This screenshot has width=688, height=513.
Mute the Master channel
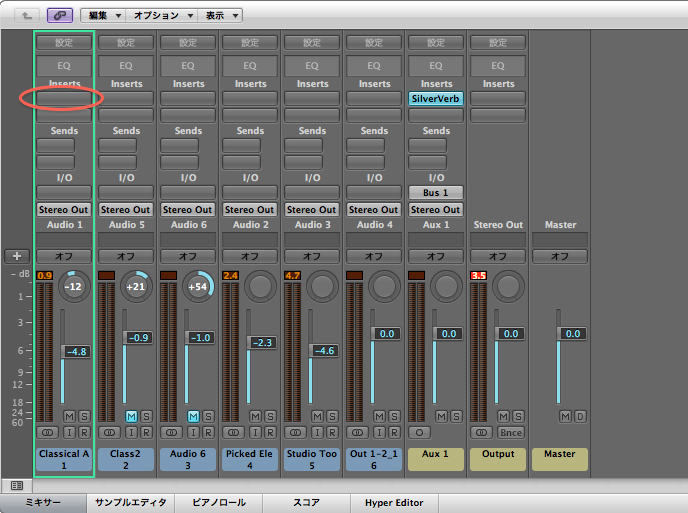click(x=566, y=416)
